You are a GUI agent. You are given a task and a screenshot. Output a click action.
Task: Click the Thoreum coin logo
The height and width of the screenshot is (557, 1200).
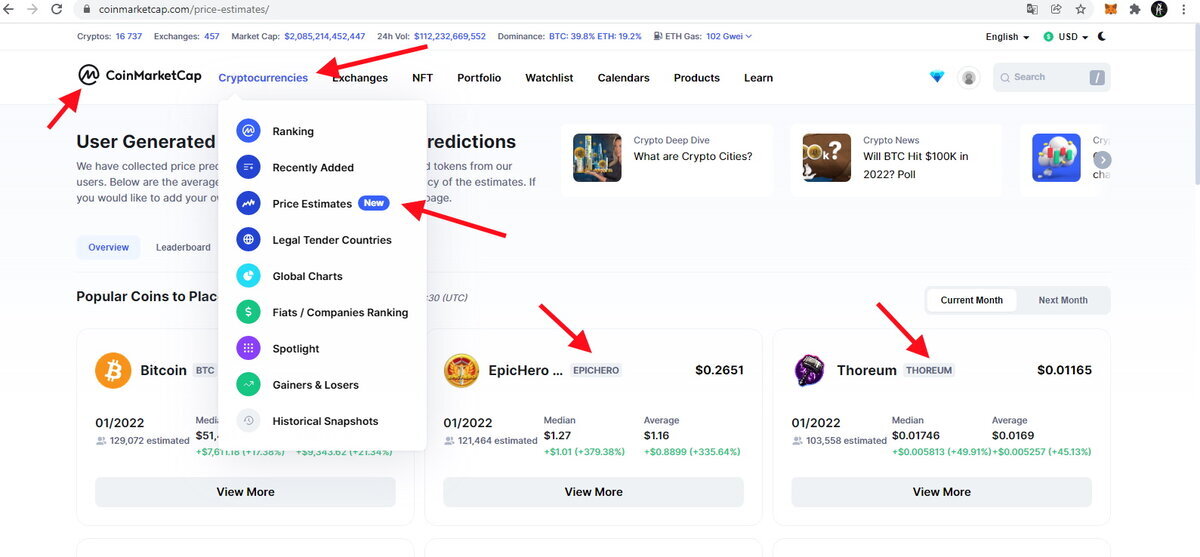click(809, 370)
